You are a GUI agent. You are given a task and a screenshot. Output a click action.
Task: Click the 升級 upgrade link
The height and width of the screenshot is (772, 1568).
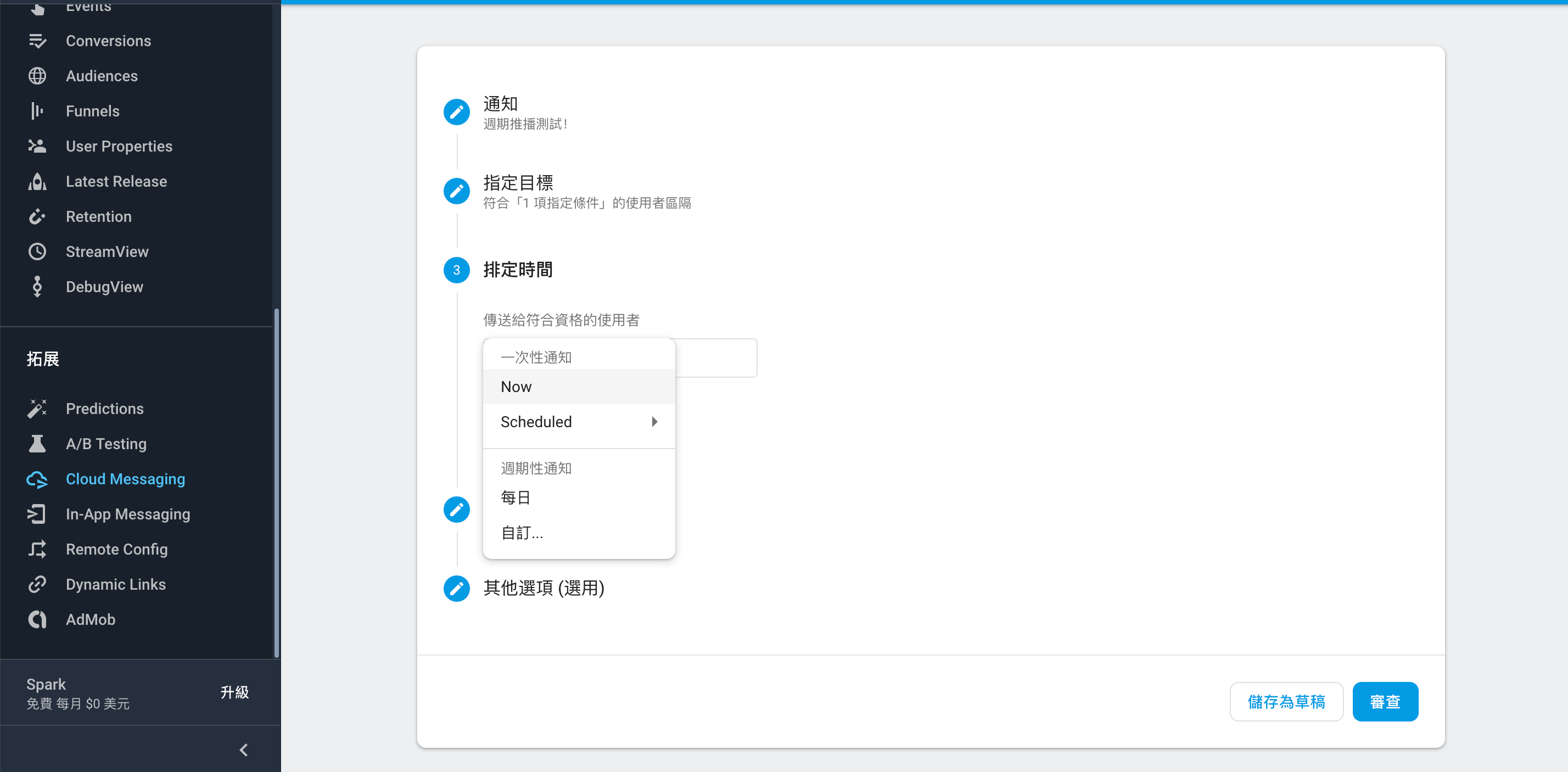point(234,692)
